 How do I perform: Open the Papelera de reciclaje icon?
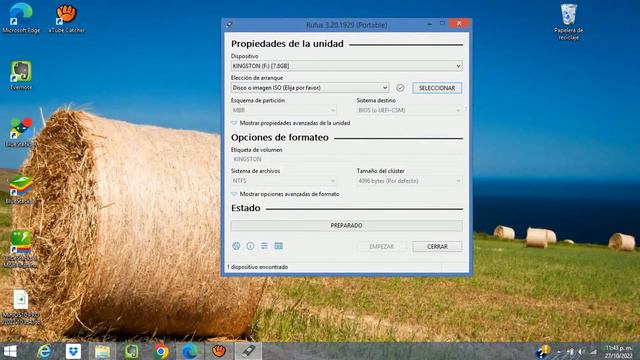point(569,22)
